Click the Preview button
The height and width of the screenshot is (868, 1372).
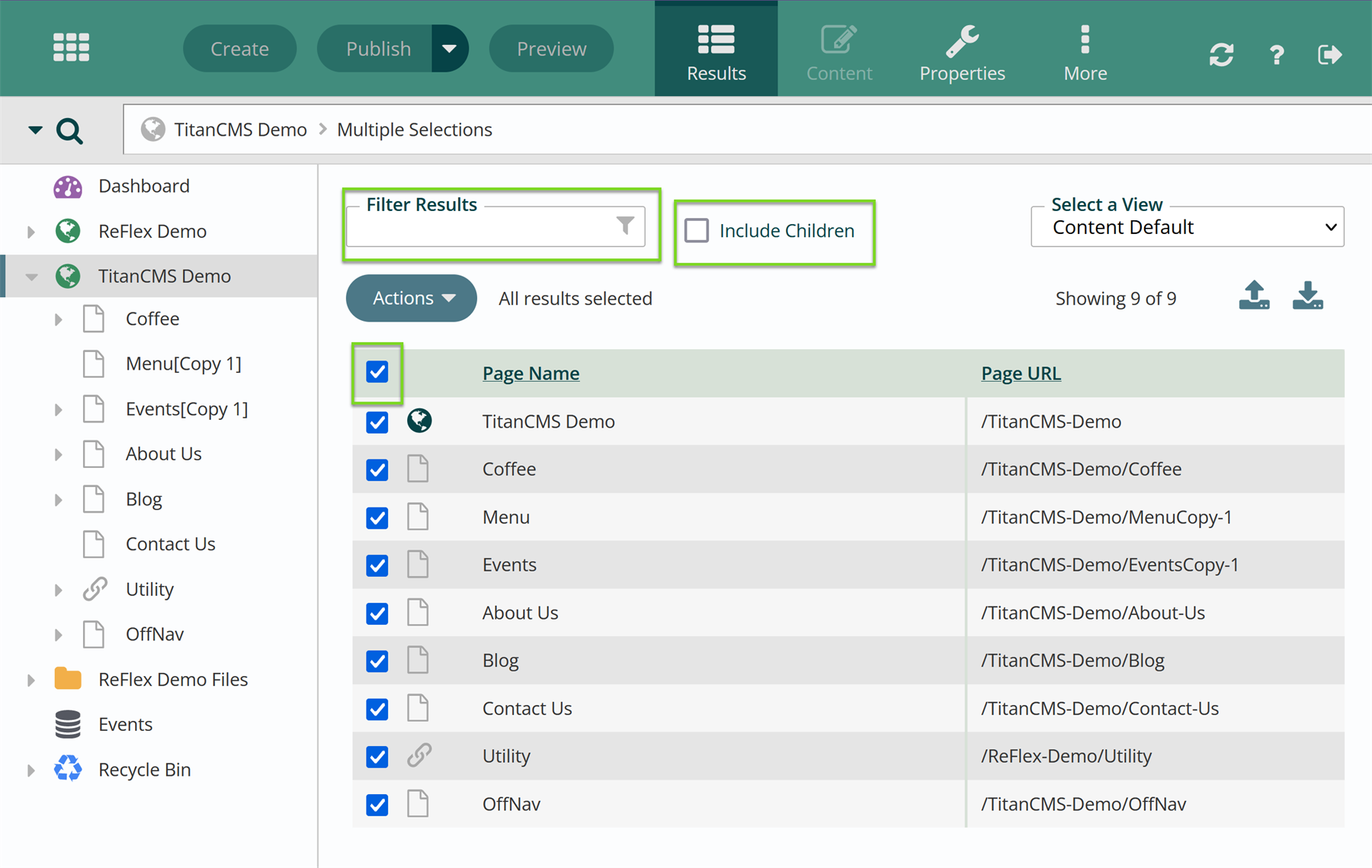(x=551, y=49)
